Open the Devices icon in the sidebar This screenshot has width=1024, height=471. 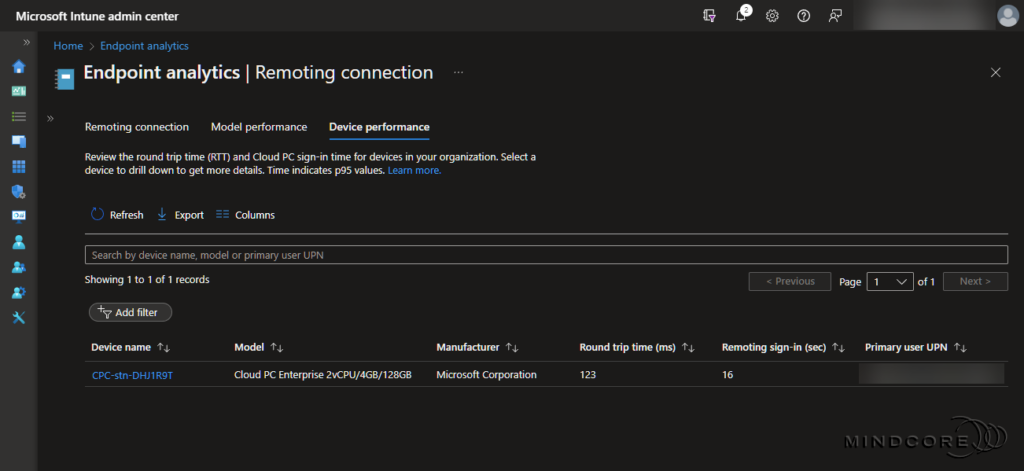pos(19,141)
